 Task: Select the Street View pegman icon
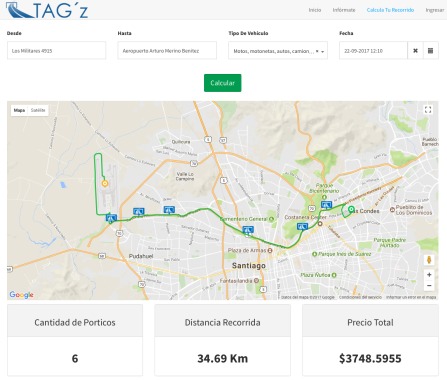tap(429, 260)
